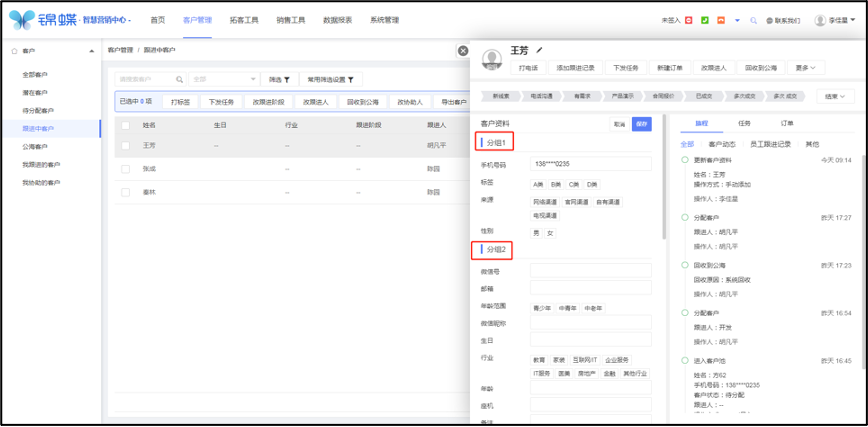Open the 客户管理 top menu

tap(197, 20)
